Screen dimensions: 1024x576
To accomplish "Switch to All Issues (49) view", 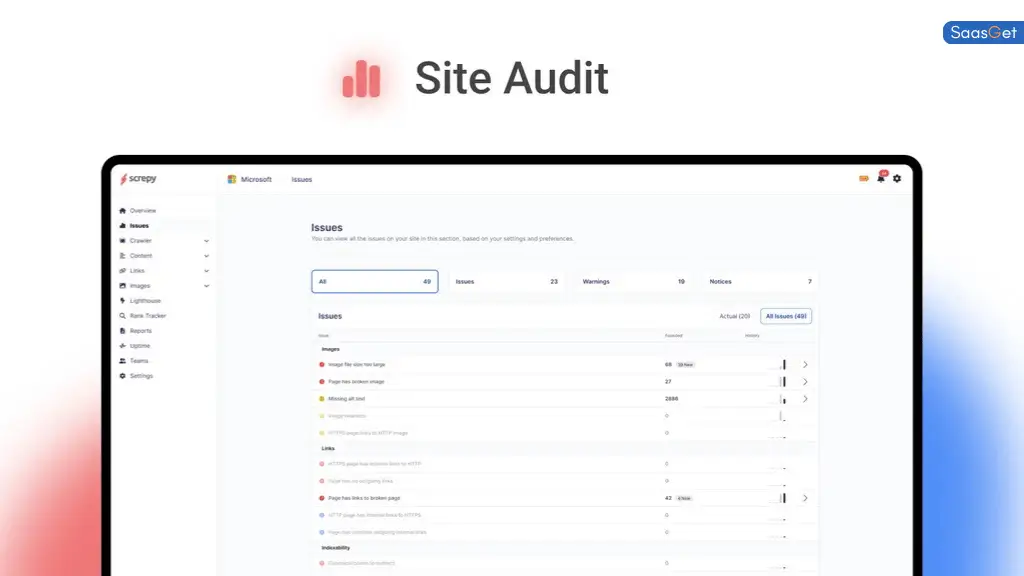I will coord(786,316).
